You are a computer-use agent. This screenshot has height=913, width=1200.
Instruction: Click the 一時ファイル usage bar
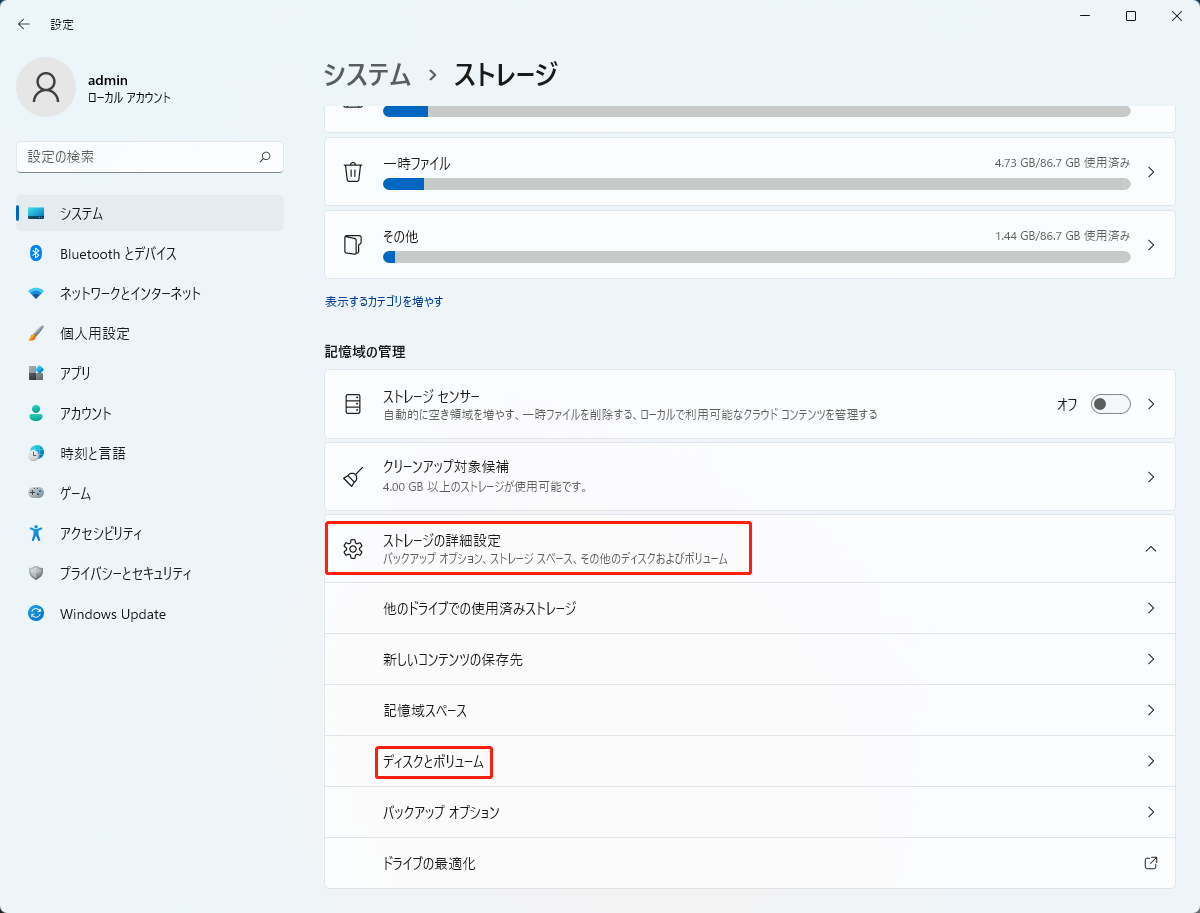755,184
